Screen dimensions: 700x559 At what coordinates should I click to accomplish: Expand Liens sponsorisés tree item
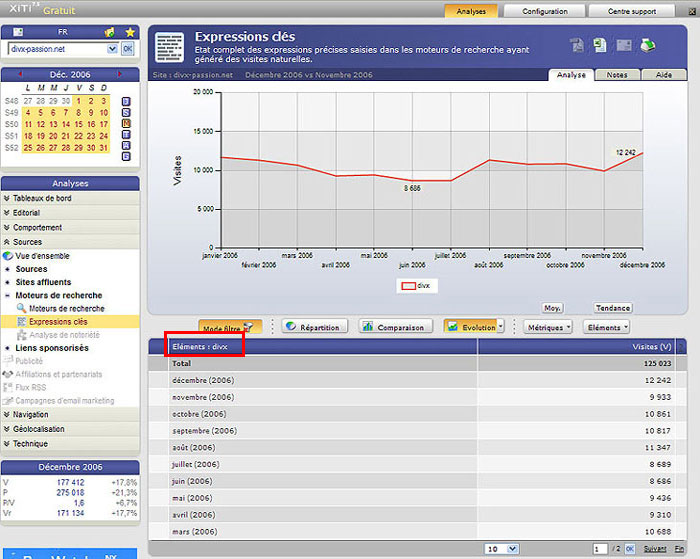coord(7,348)
